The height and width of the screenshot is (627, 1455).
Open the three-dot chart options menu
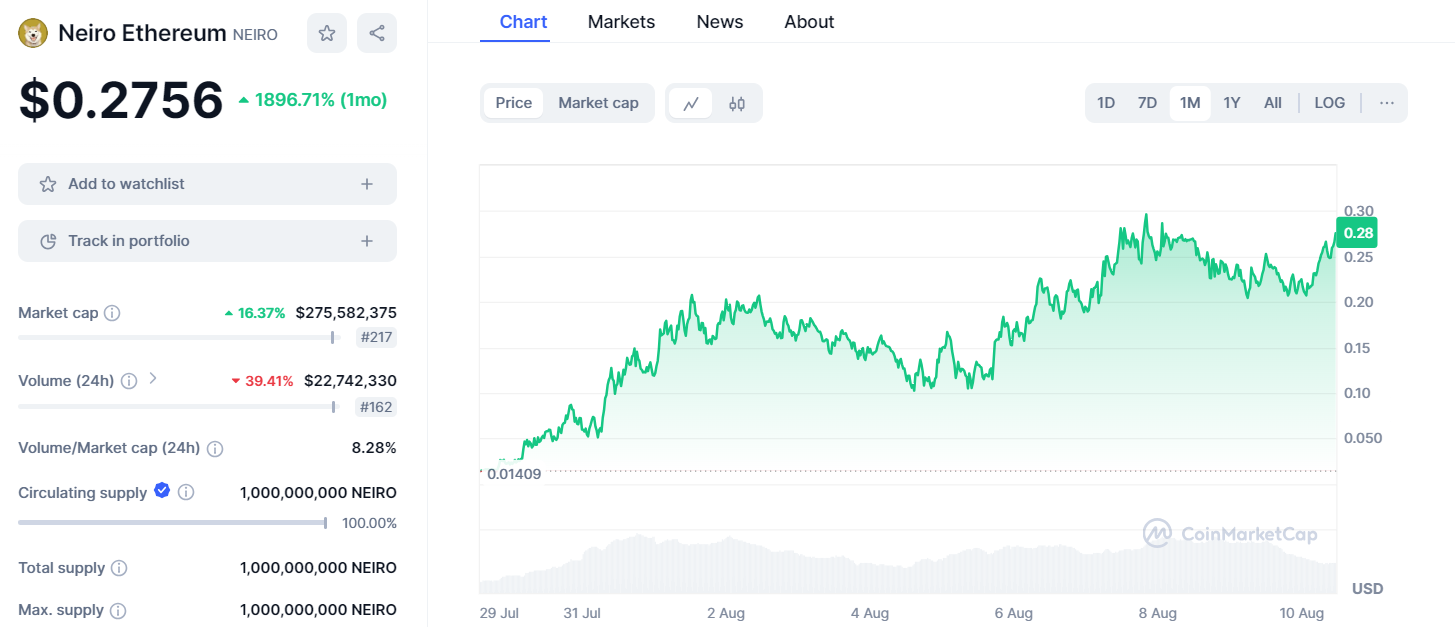tap(1386, 103)
